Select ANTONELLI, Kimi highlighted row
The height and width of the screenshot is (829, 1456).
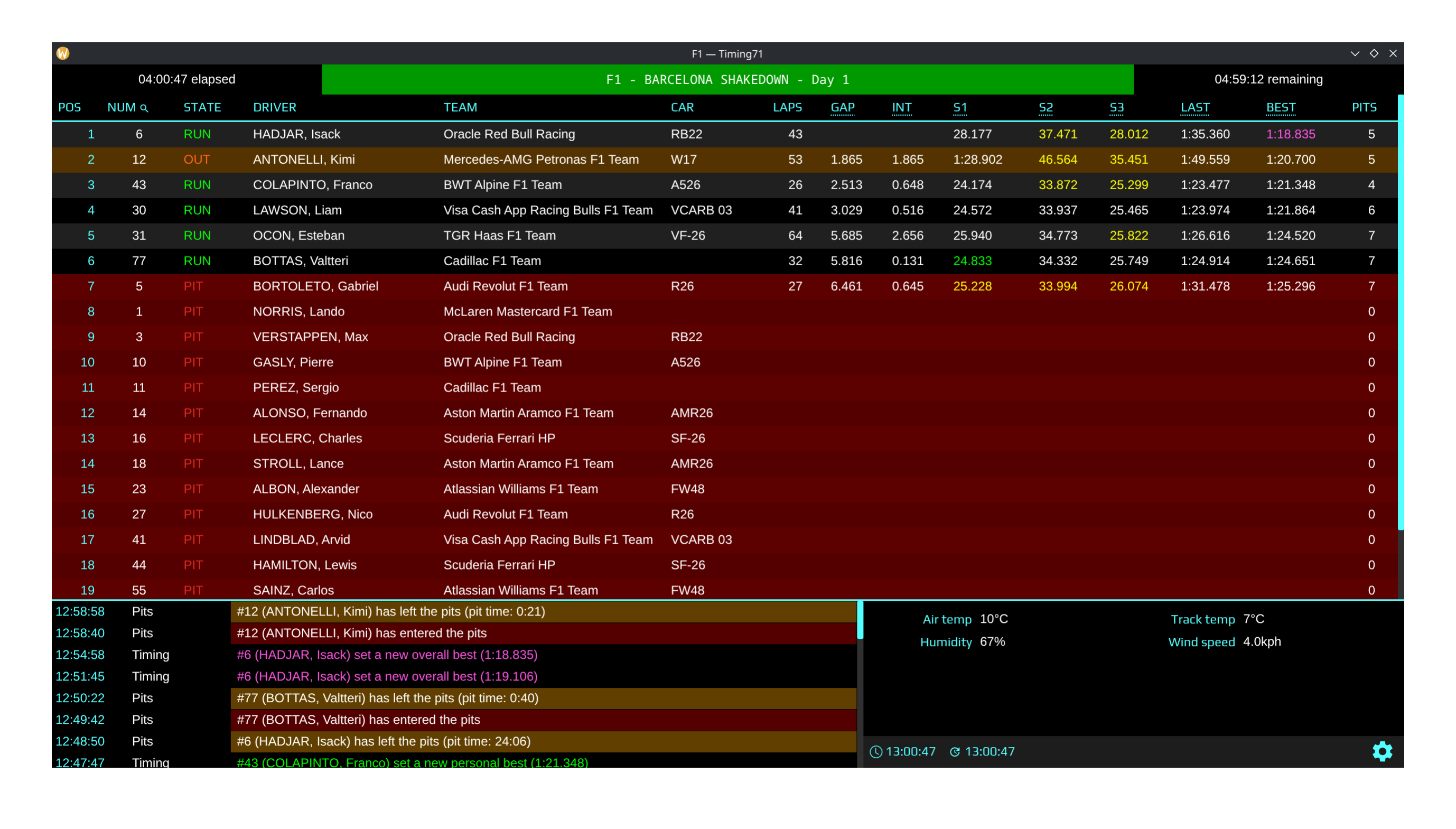click(303, 160)
